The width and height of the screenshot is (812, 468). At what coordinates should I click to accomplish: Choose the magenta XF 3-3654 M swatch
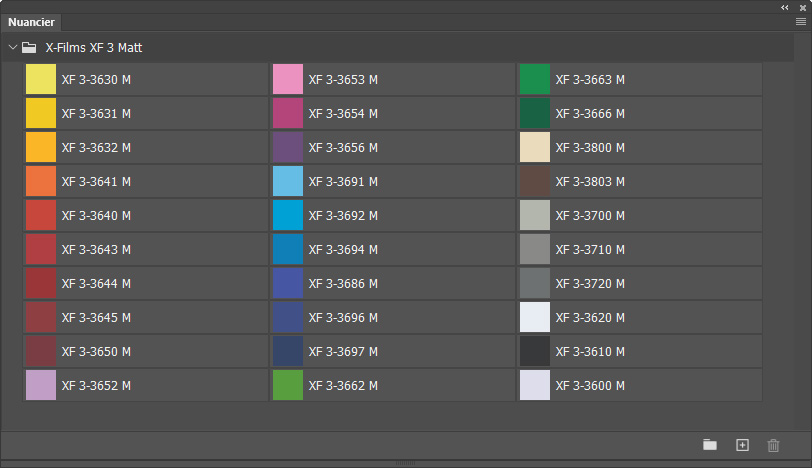pyautogui.click(x=288, y=113)
